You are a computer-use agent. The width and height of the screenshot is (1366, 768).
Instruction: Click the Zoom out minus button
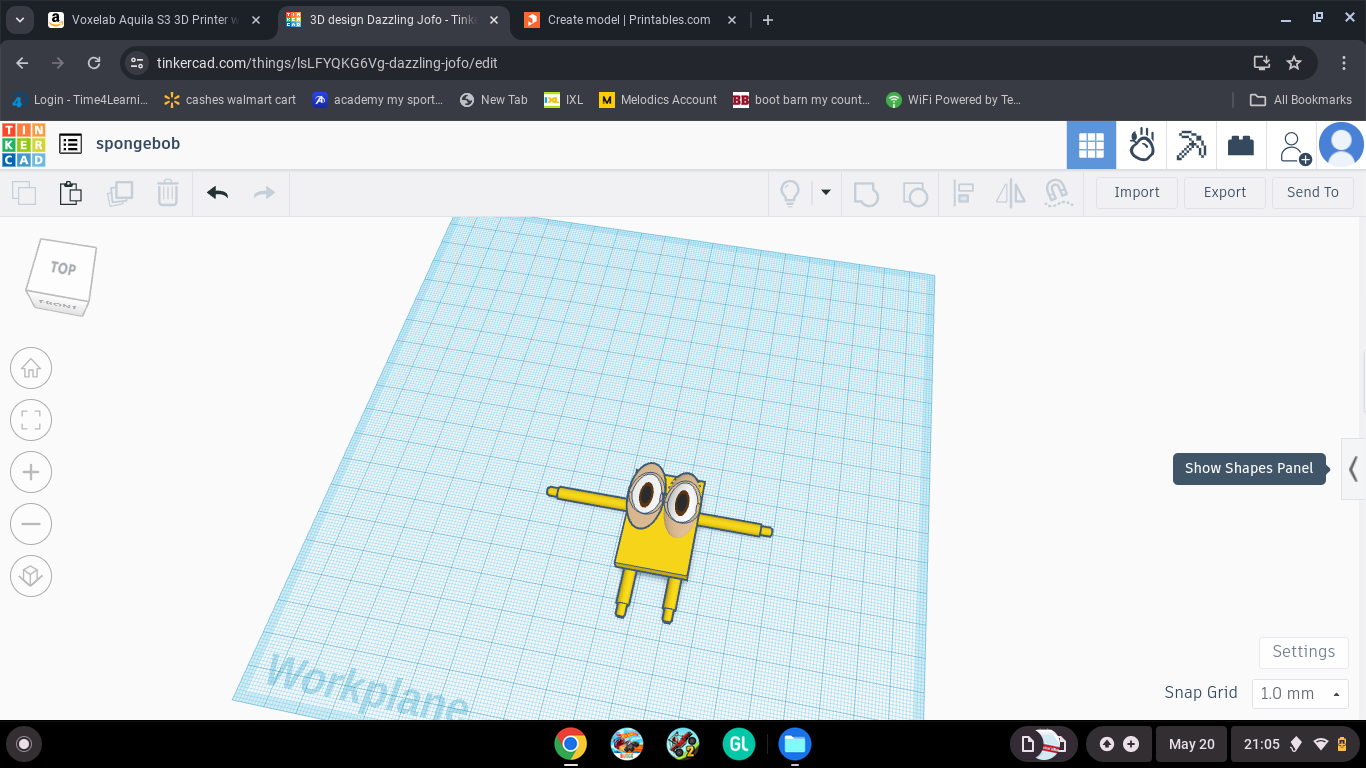tap(31, 524)
